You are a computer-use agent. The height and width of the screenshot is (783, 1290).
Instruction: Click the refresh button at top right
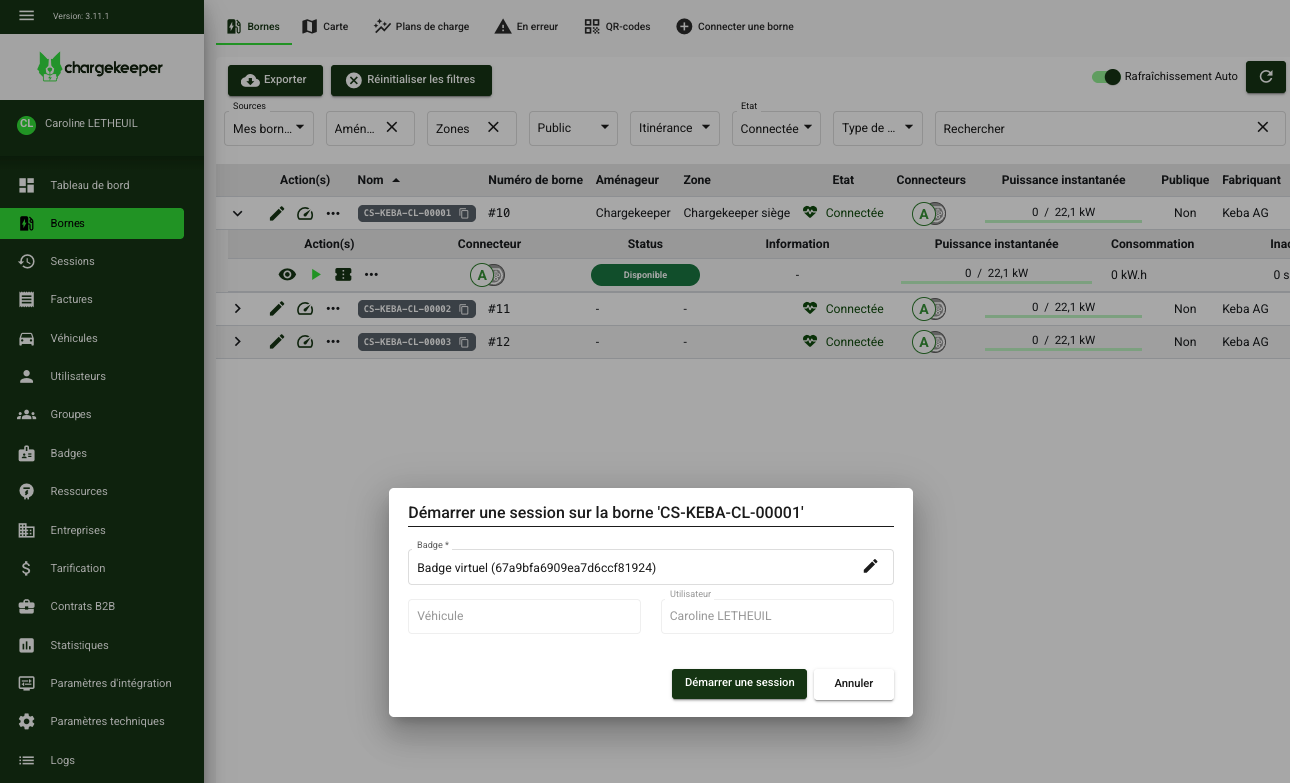coord(1265,77)
